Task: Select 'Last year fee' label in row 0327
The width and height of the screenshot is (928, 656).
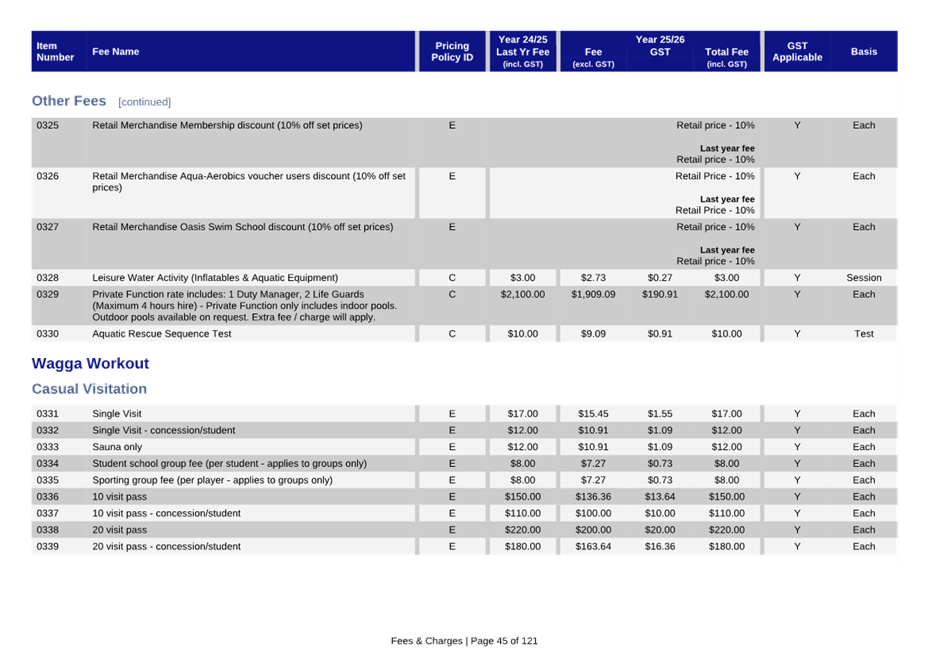Action: point(727,250)
